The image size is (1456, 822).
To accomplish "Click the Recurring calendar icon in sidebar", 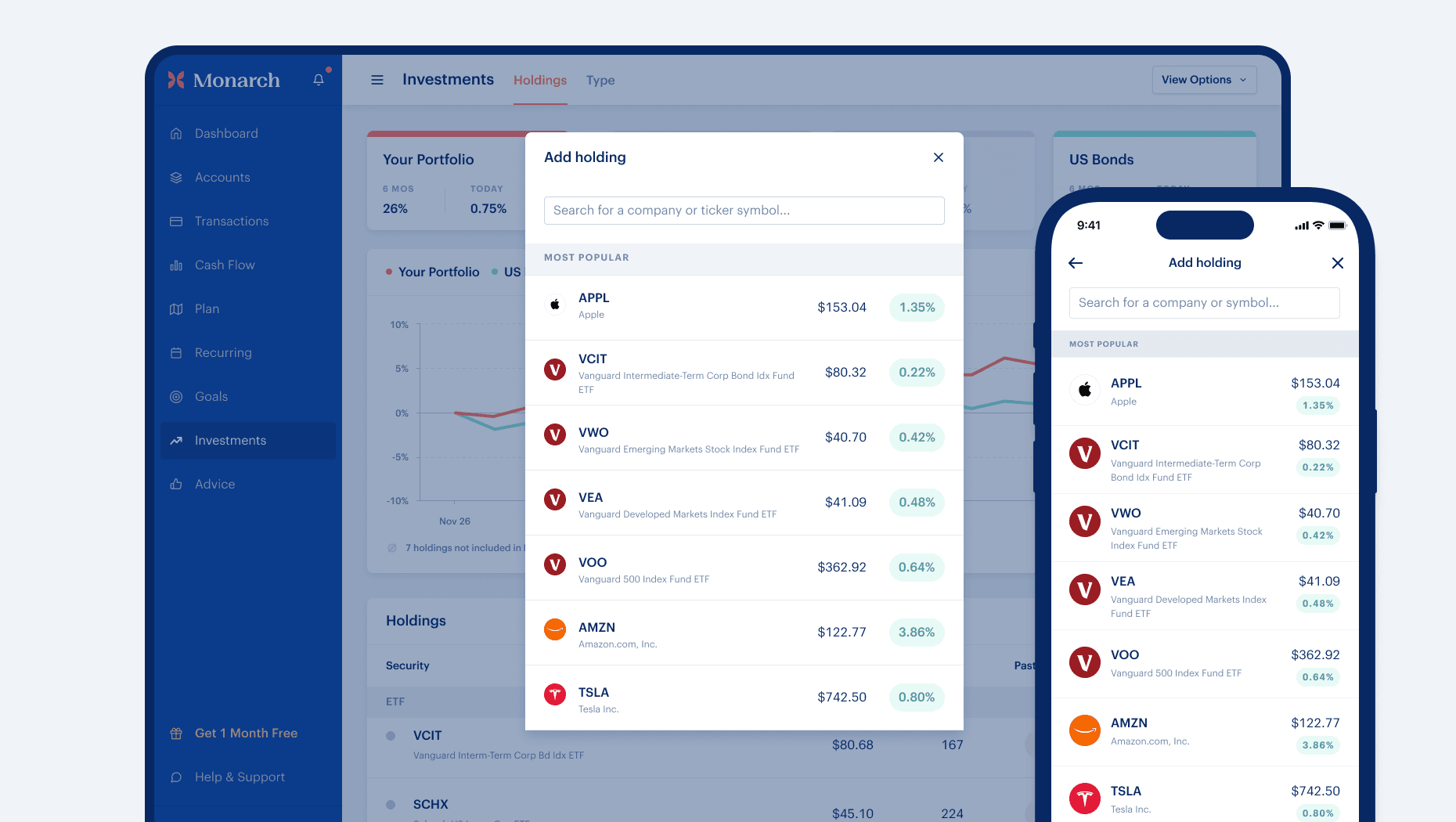I will point(176,353).
